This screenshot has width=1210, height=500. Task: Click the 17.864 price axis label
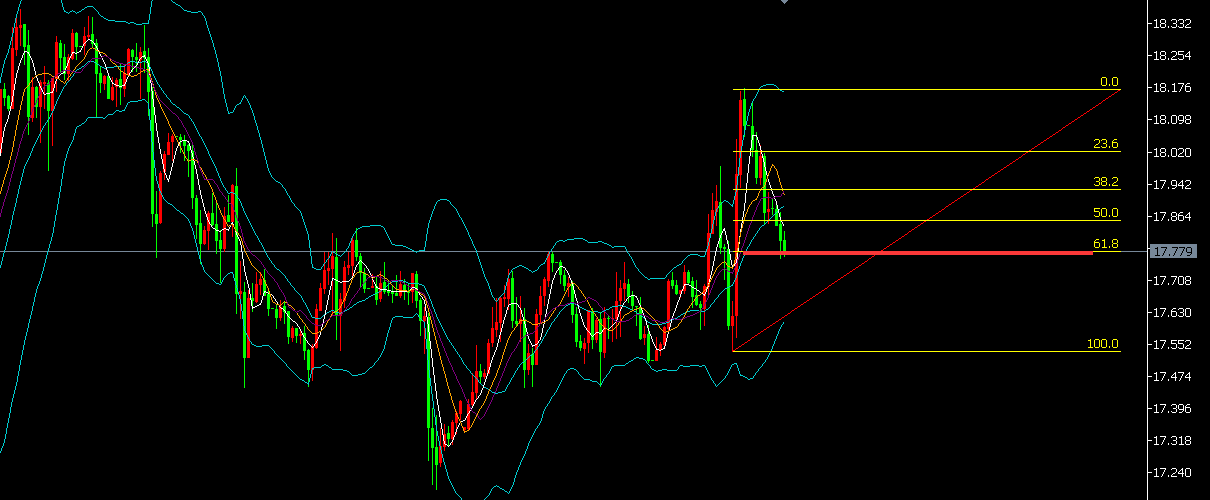1172,216
